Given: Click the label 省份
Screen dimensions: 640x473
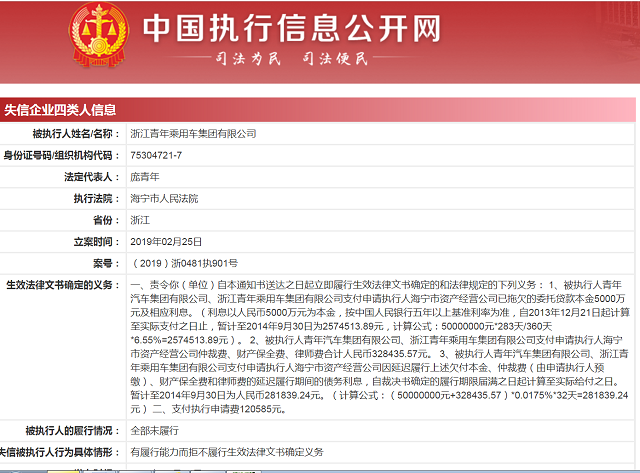Looking at the screenshot, I should [107, 220].
